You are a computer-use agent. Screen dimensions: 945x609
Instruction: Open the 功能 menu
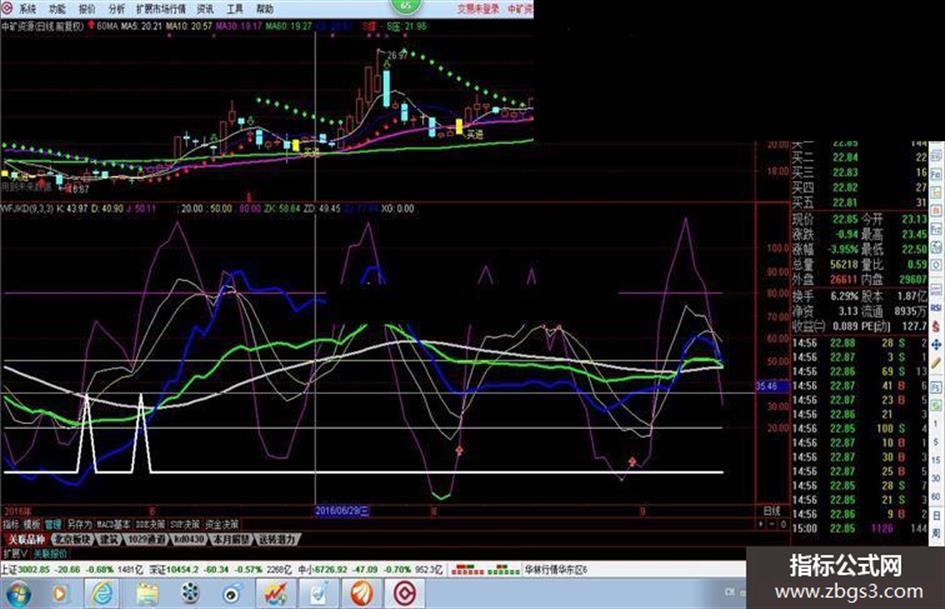(x=58, y=8)
